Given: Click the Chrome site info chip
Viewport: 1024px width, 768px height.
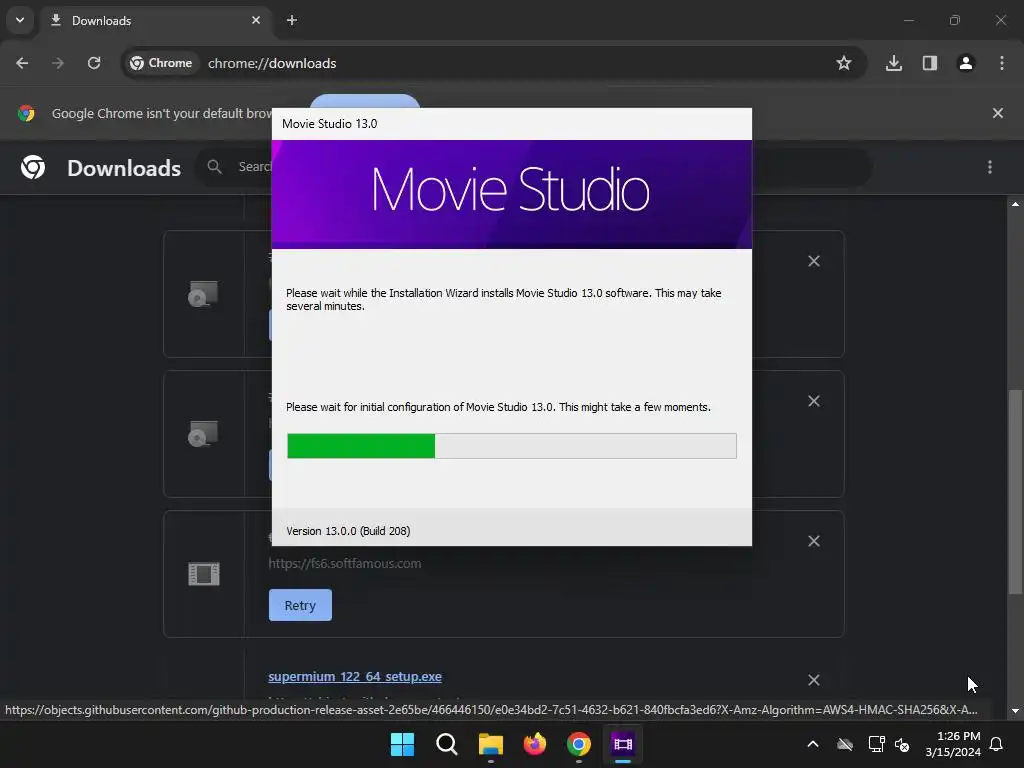Looking at the screenshot, I should coord(161,63).
